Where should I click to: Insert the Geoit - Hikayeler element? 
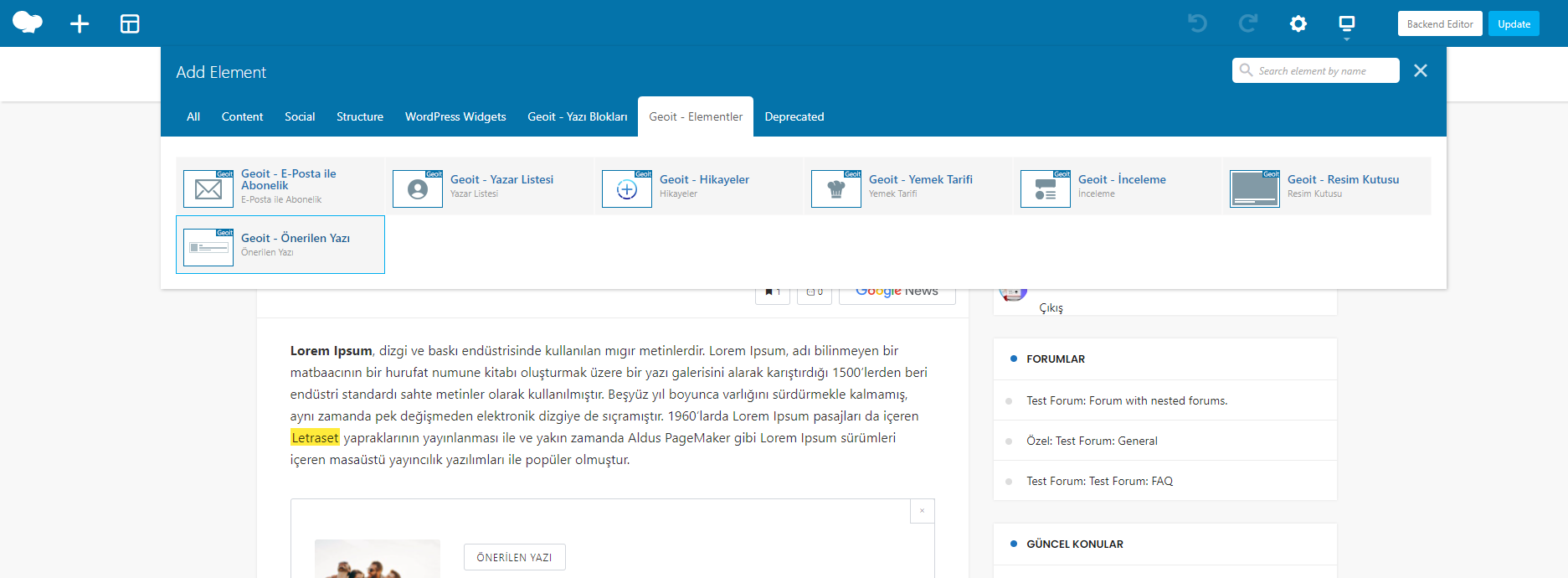699,186
